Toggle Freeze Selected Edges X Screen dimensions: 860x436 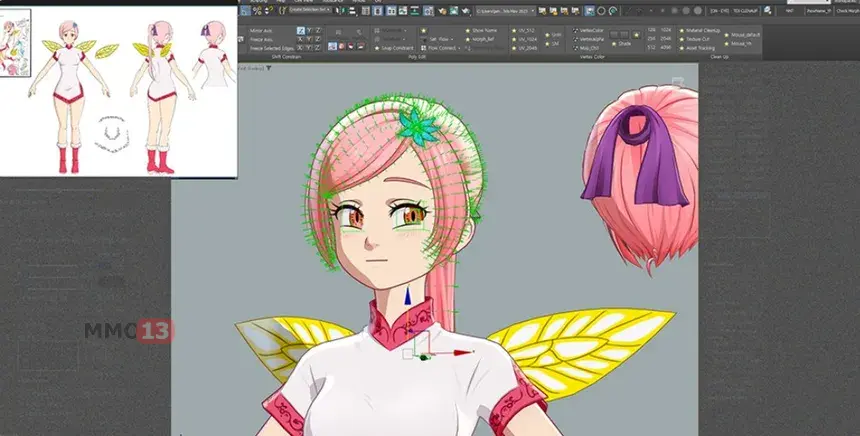tap(301, 48)
